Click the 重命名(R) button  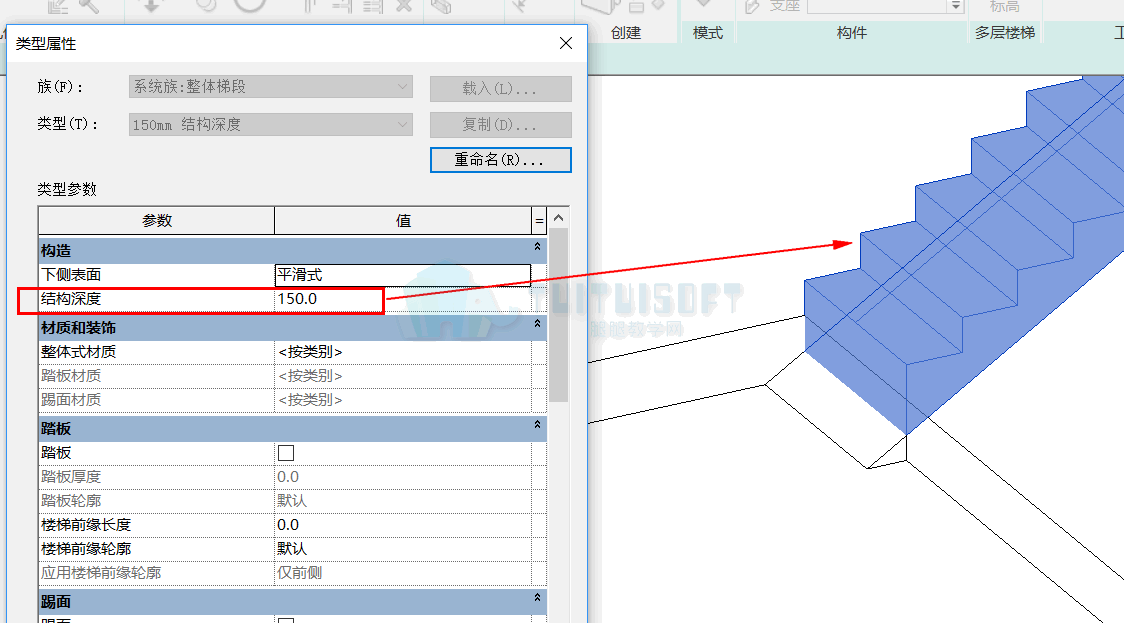(x=500, y=160)
